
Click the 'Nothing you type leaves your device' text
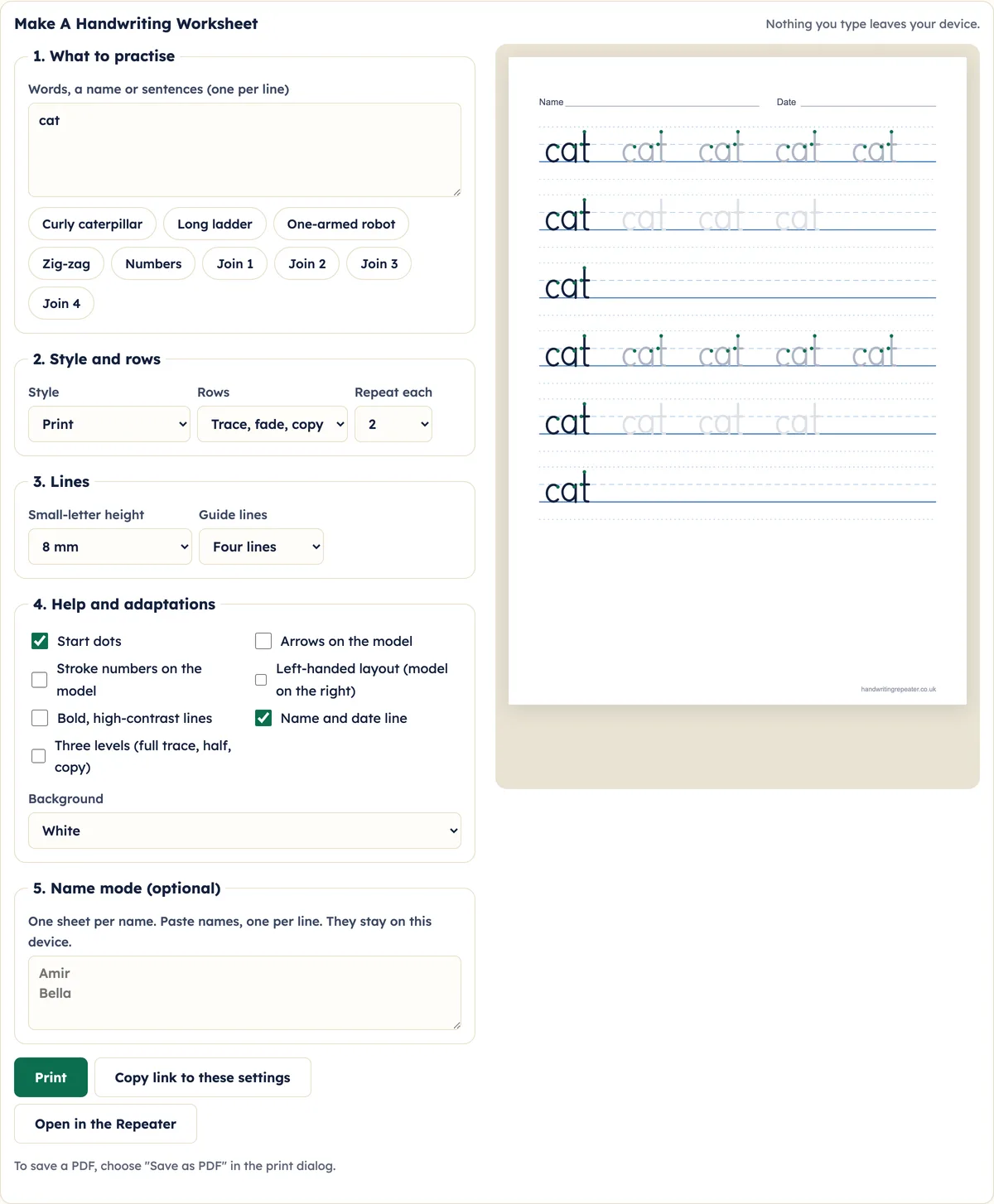coord(872,24)
